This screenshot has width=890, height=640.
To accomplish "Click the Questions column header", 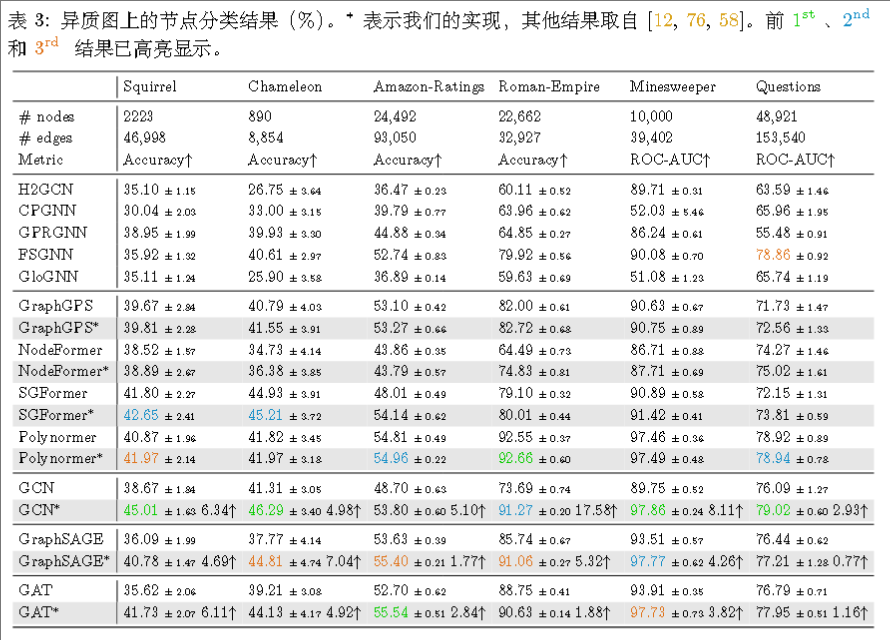I will point(788,87).
